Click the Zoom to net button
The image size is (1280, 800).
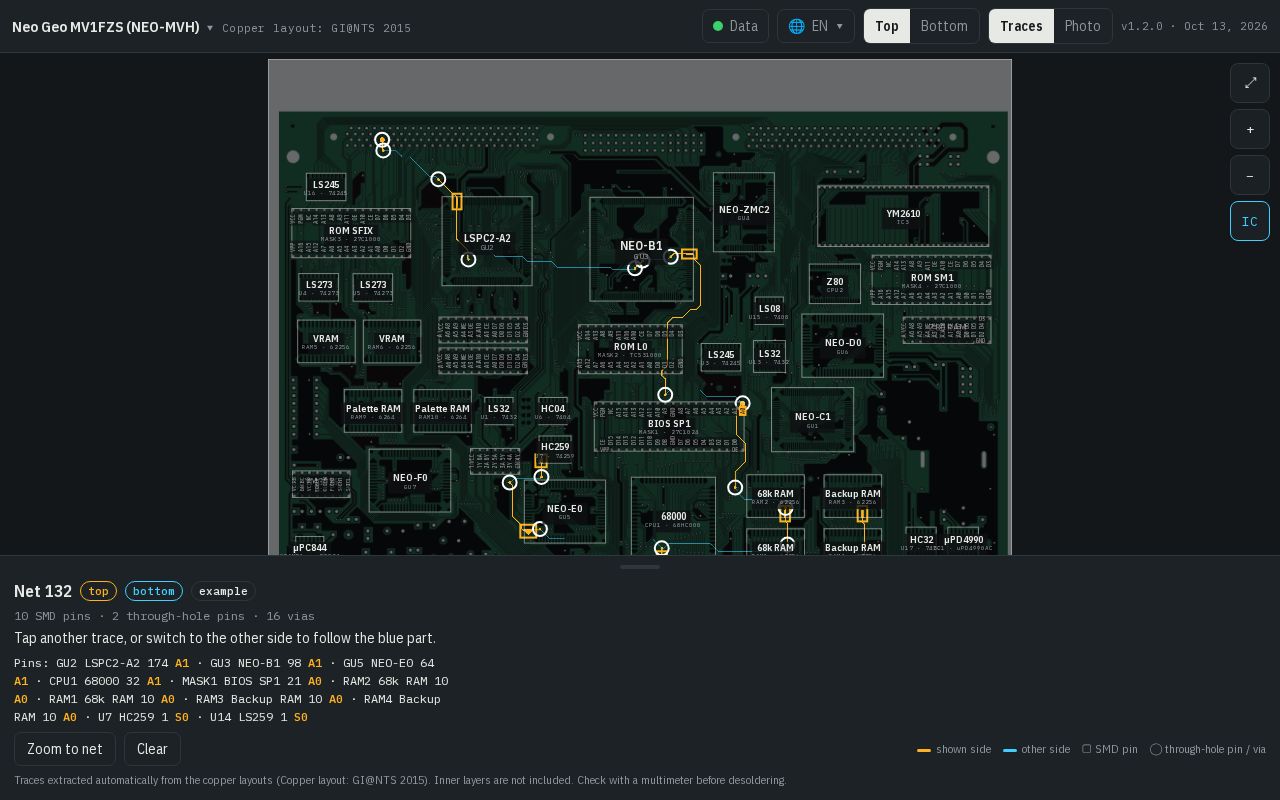(x=65, y=749)
